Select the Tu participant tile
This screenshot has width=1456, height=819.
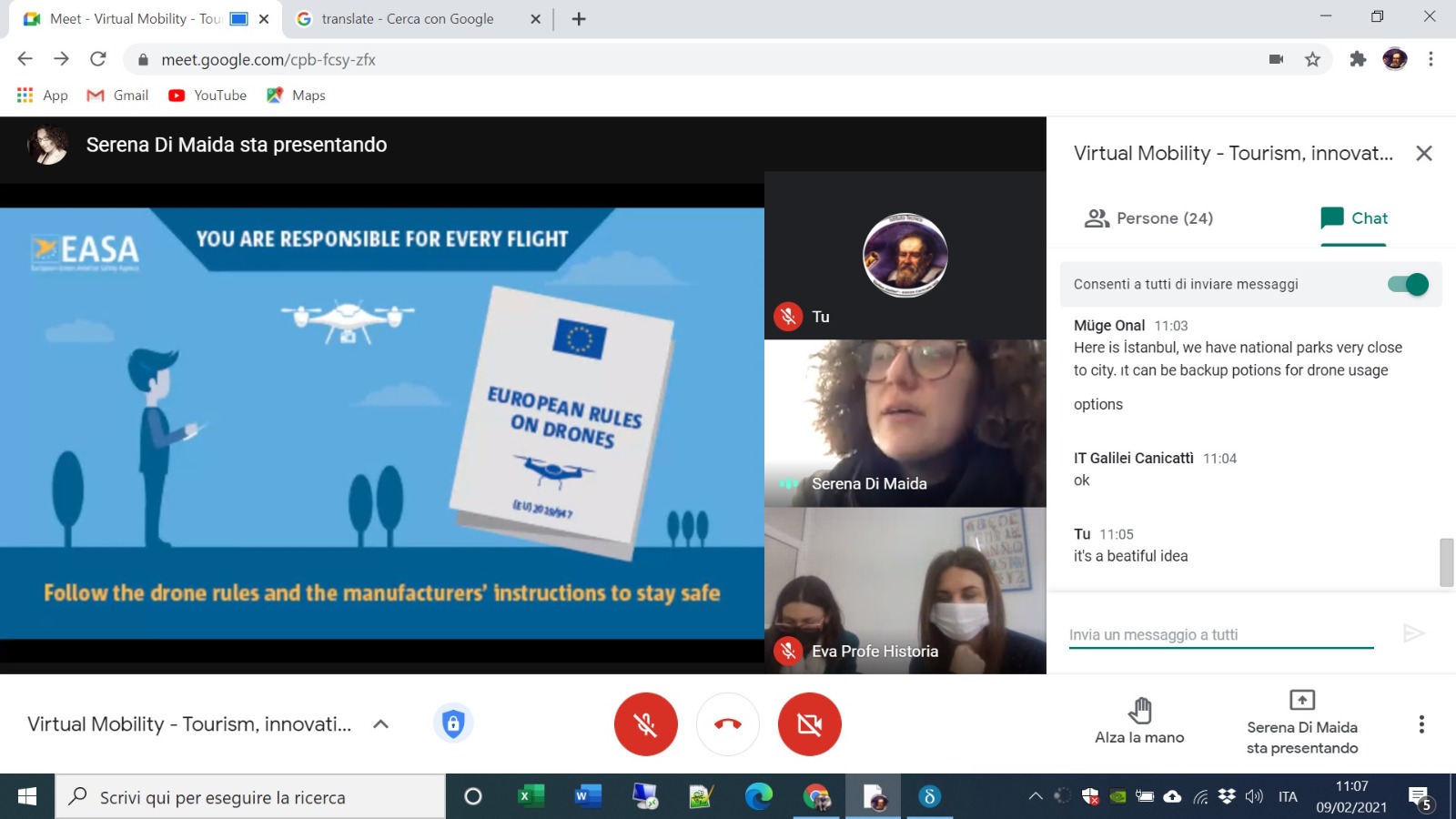pyautogui.click(x=905, y=256)
